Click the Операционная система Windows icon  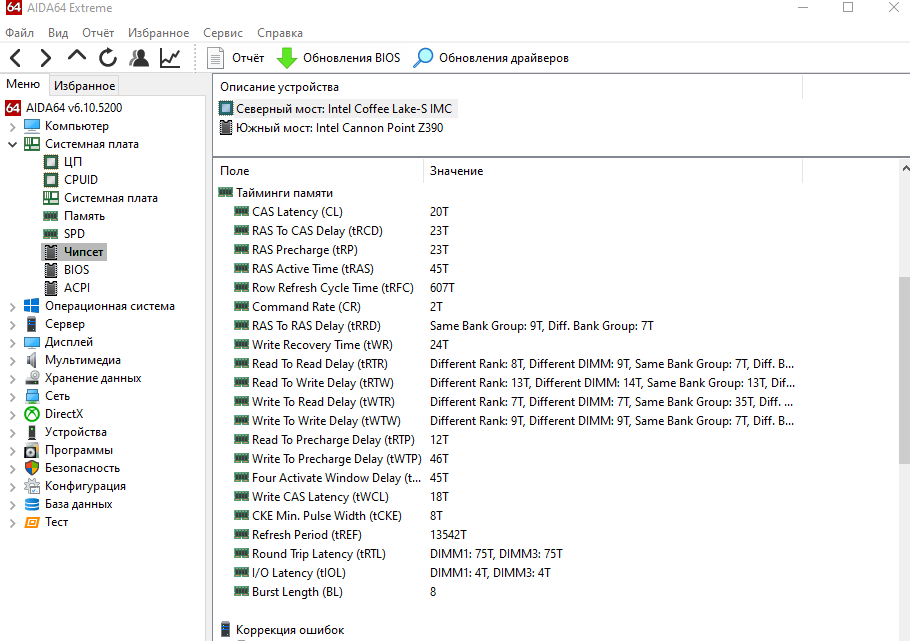click(32, 306)
